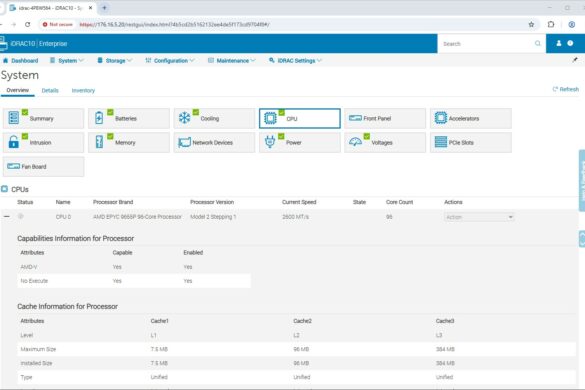Image resolution: width=585 pixels, height=390 pixels.
Task: Open the browser profile icon
Action: [572, 25]
